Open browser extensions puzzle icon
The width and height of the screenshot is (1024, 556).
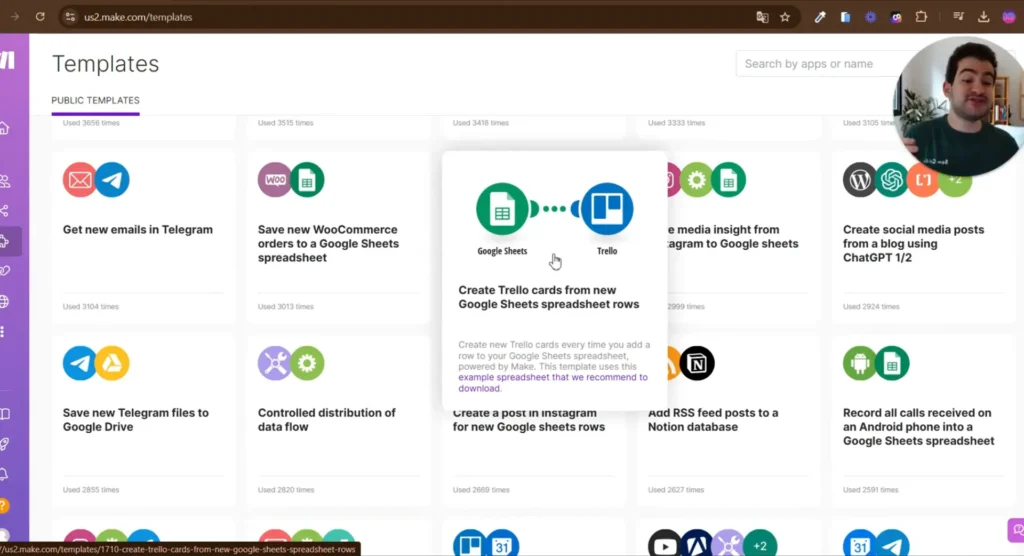point(921,17)
